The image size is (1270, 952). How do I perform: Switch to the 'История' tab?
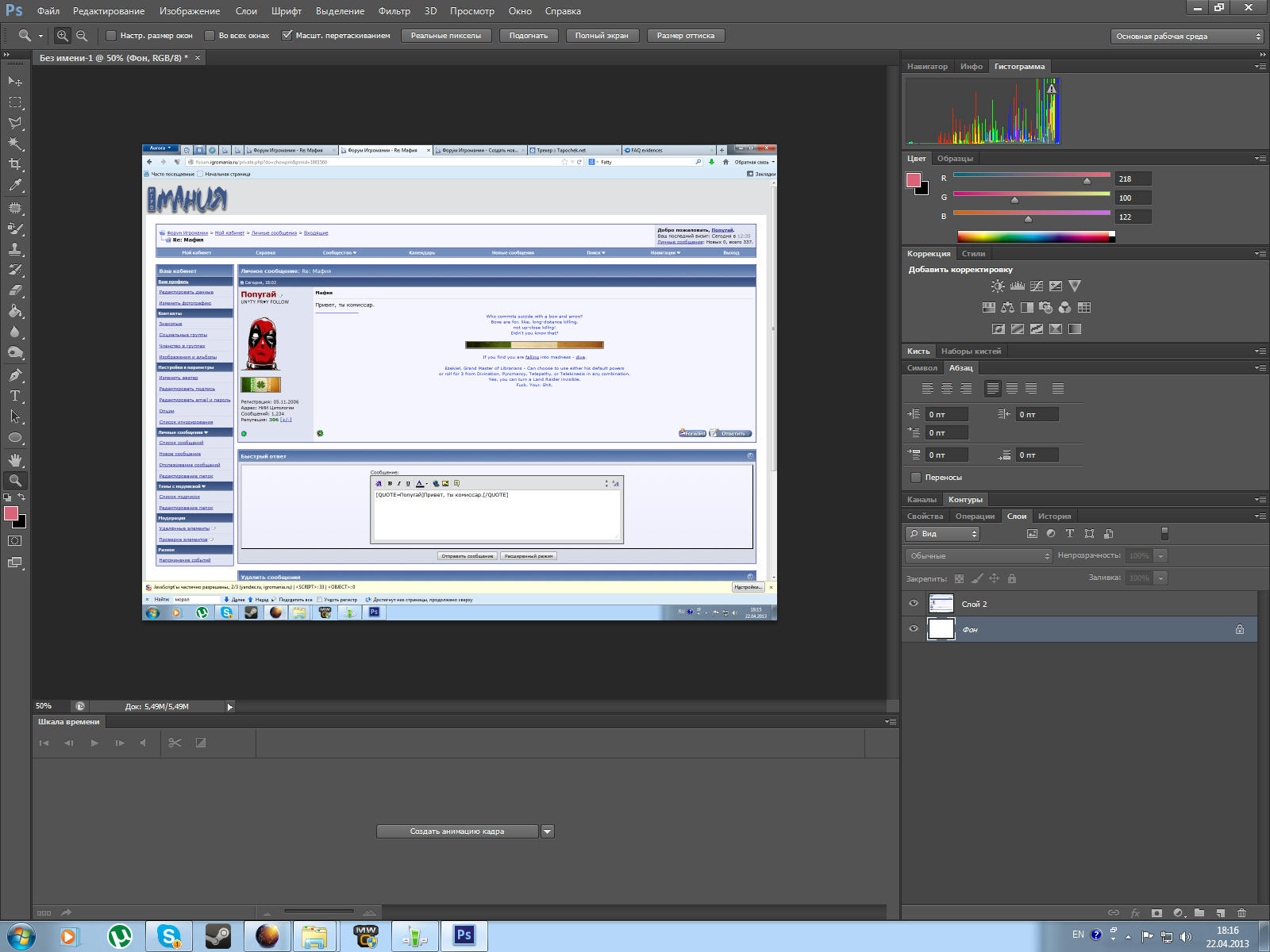(1054, 516)
